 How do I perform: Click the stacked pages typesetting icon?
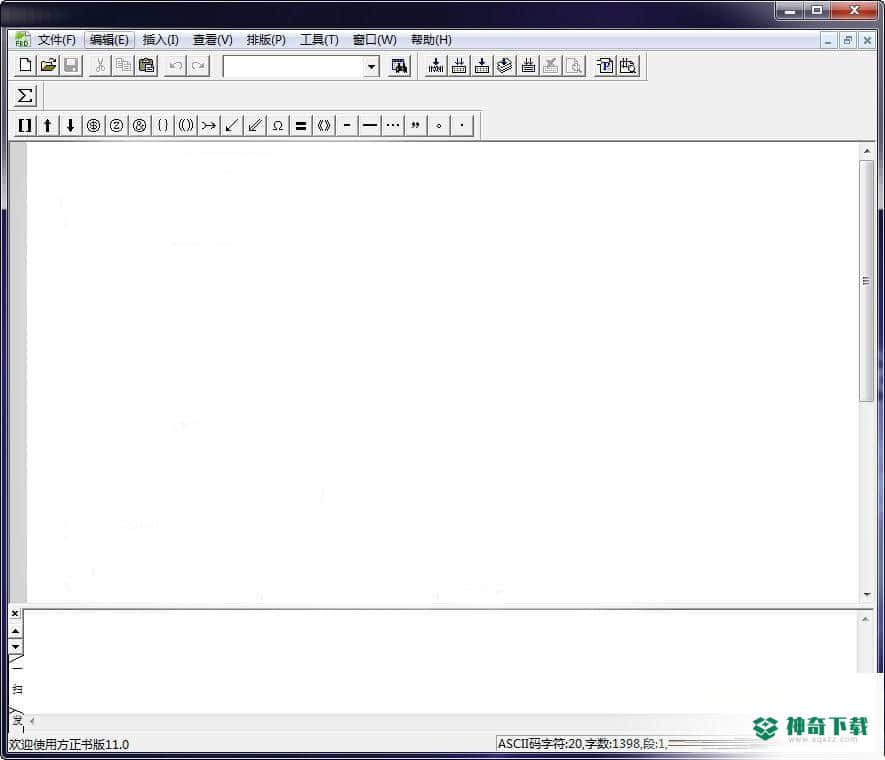tap(505, 66)
